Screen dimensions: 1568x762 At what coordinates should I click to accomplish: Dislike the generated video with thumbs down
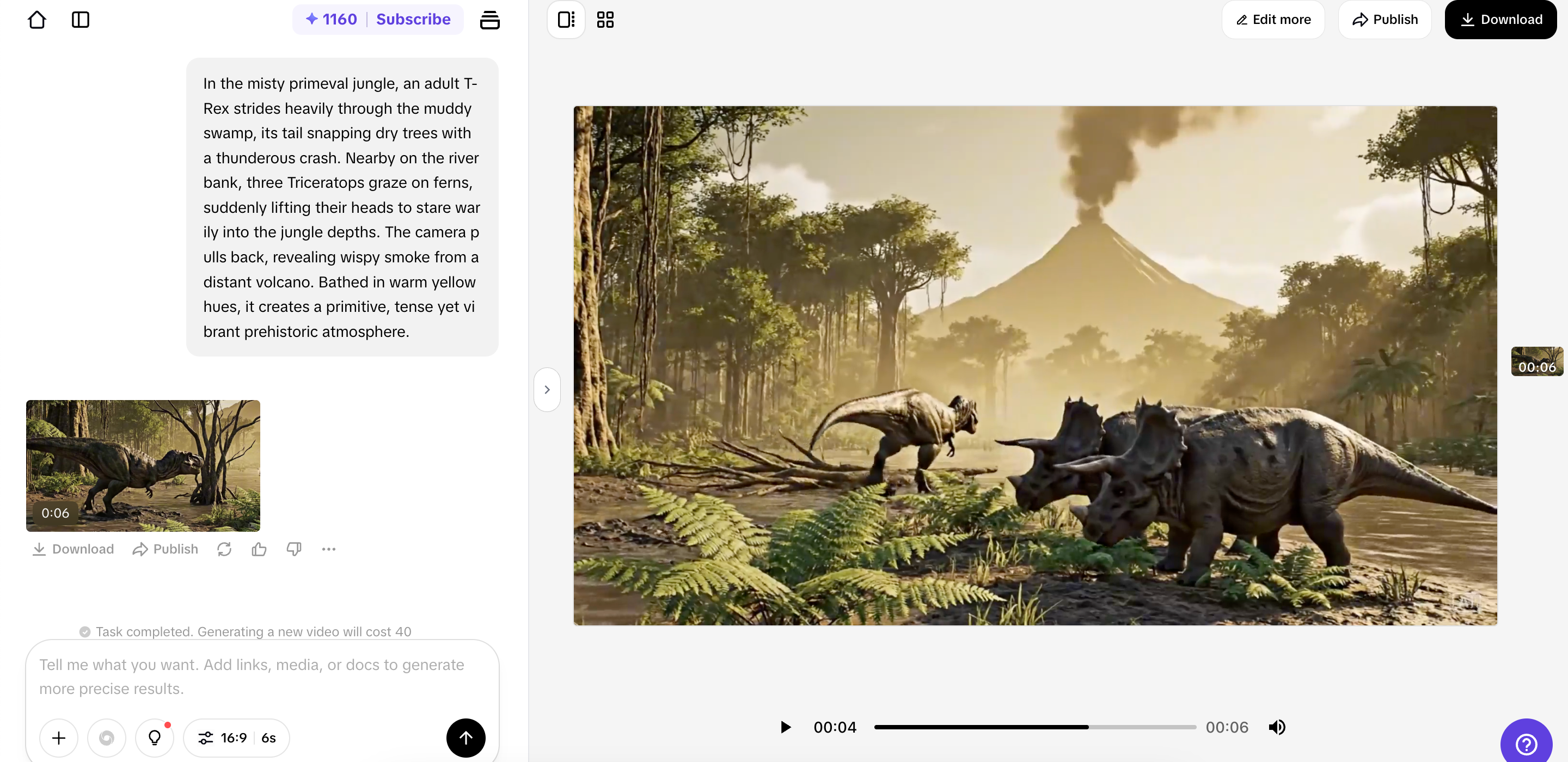click(294, 549)
